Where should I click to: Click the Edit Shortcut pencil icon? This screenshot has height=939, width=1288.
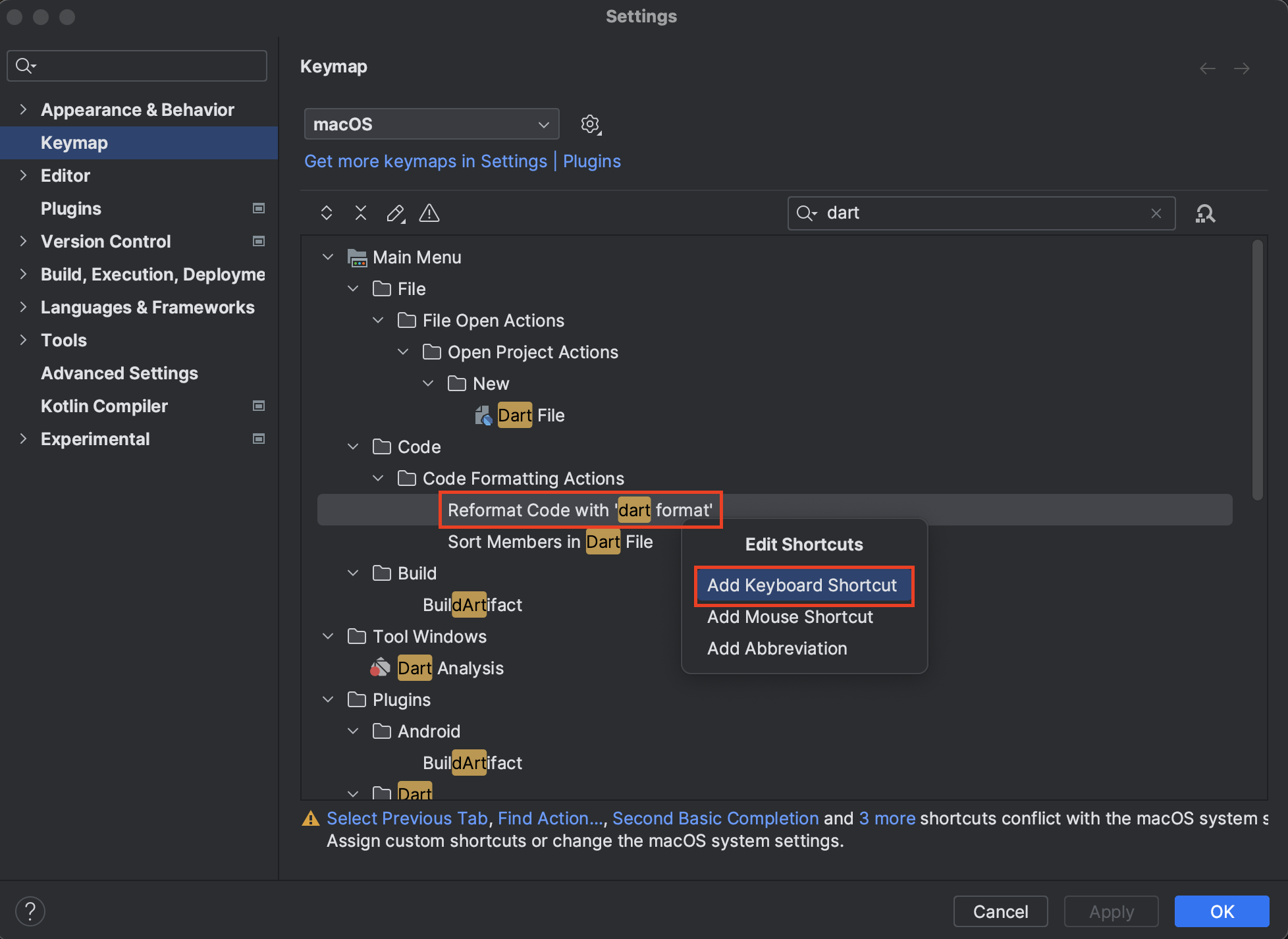[x=395, y=213]
